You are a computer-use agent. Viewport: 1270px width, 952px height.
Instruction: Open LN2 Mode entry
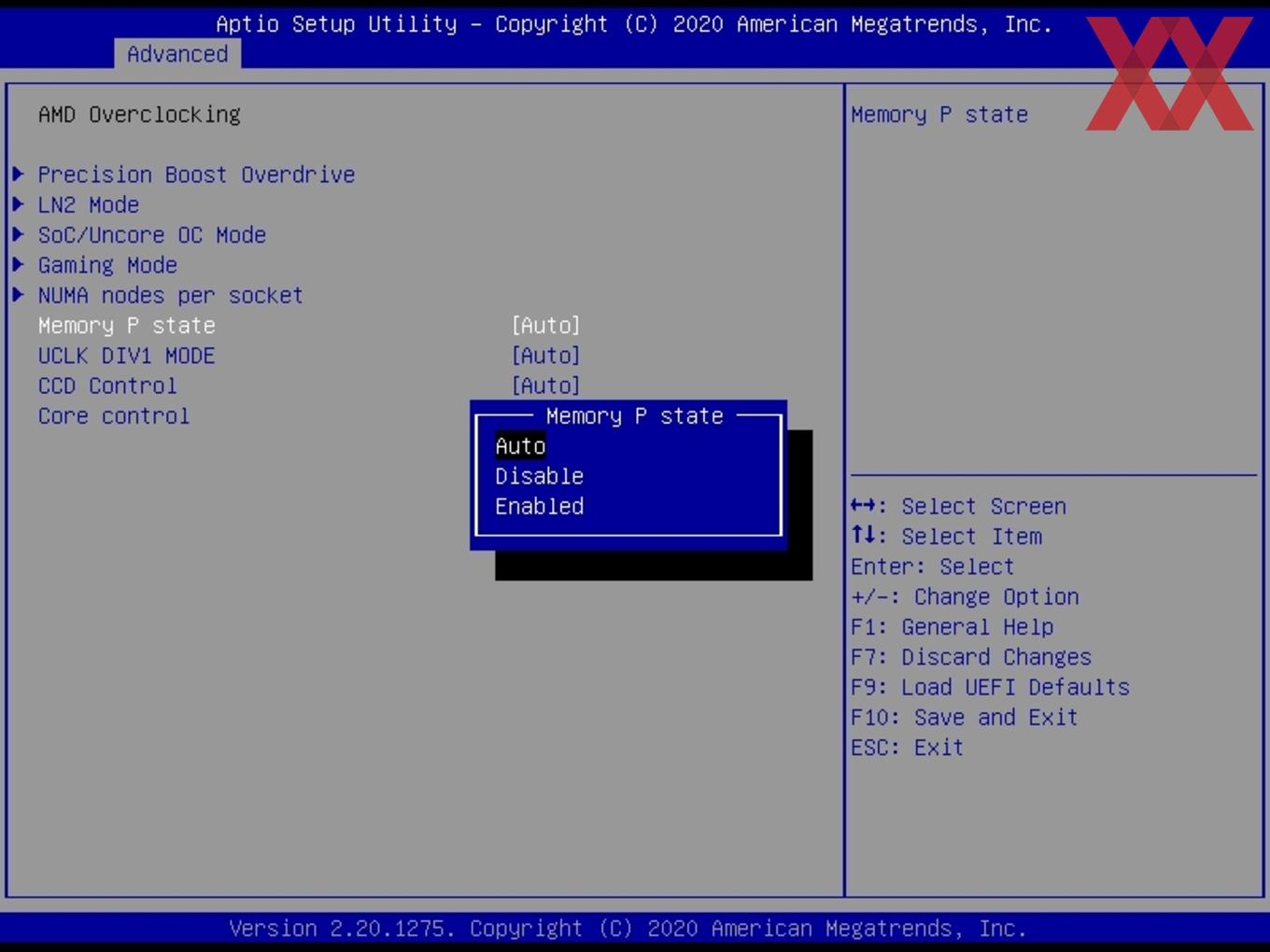point(89,204)
